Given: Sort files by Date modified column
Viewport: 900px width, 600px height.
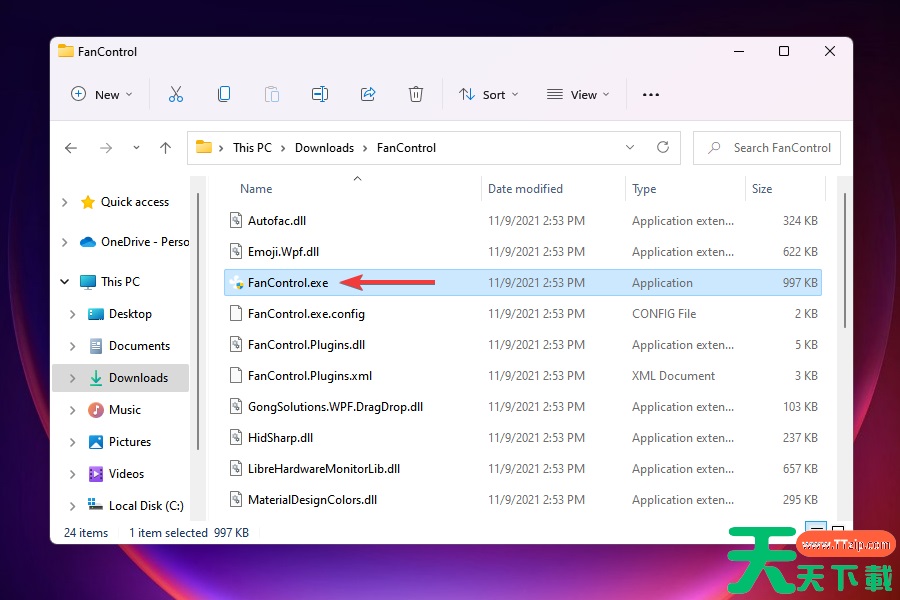Looking at the screenshot, I should tap(525, 188).
